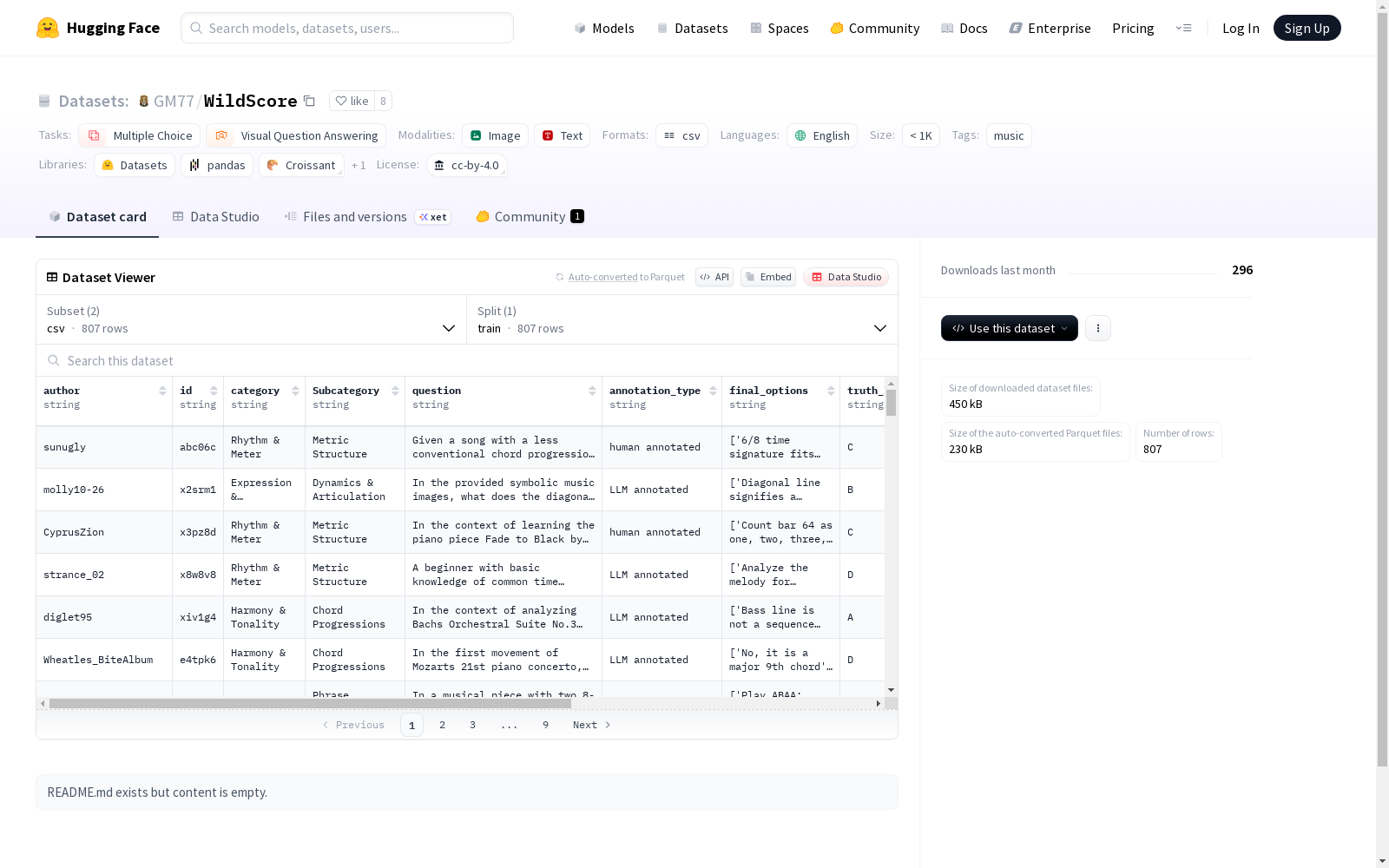The image size is (1389, 868).
Task: Select the sunugly author cell
Action: [x=104, y=447]
